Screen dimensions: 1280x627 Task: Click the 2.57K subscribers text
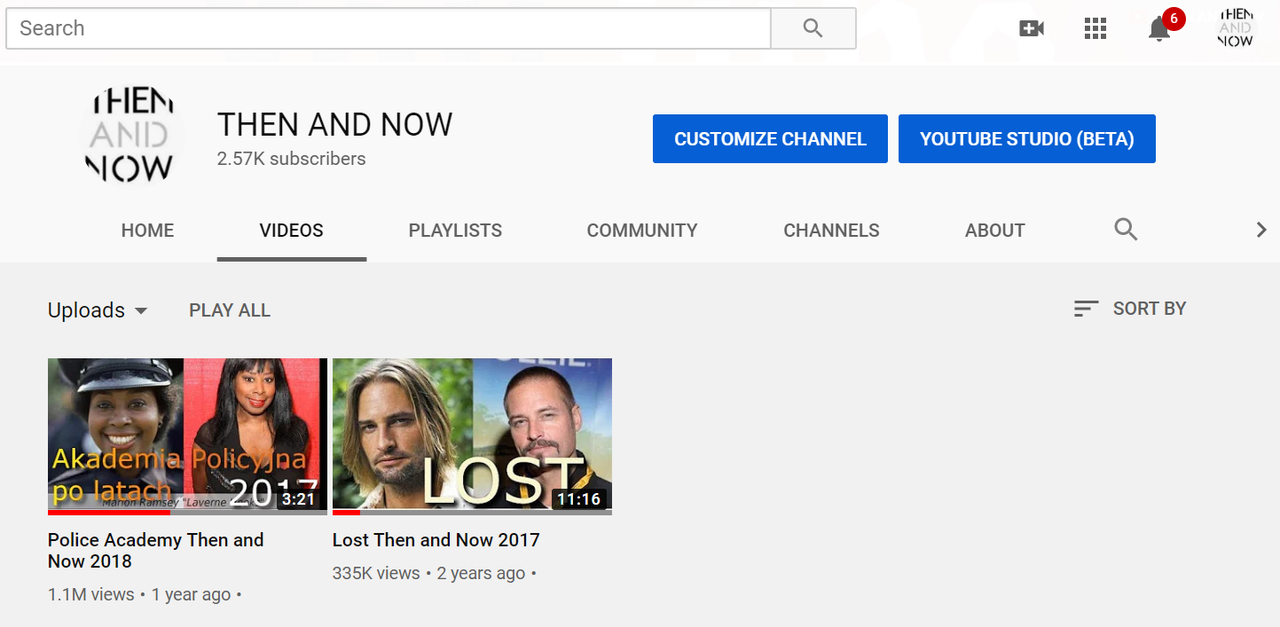click(291, 158)
